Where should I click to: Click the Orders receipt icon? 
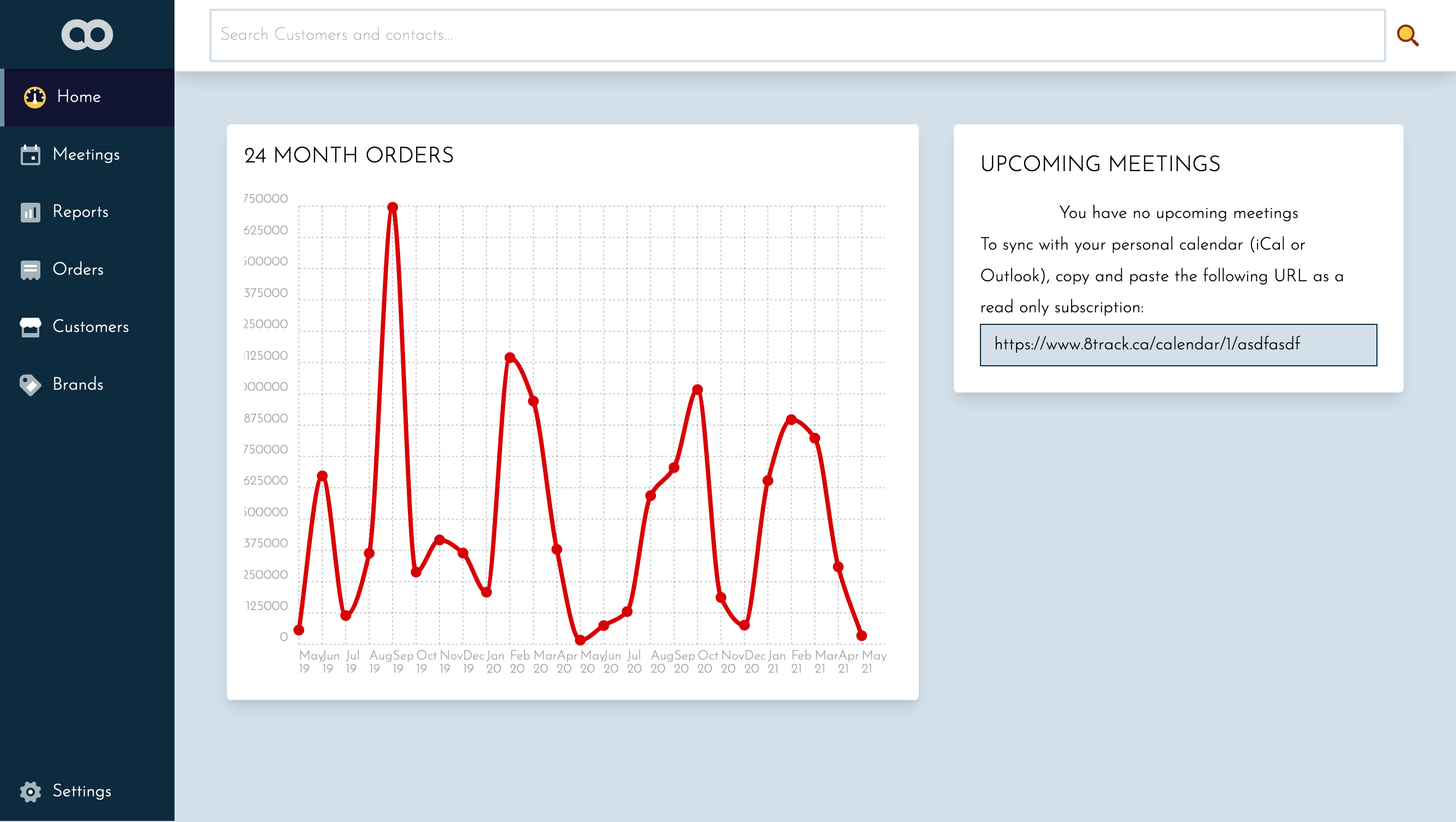coord(31,270)
